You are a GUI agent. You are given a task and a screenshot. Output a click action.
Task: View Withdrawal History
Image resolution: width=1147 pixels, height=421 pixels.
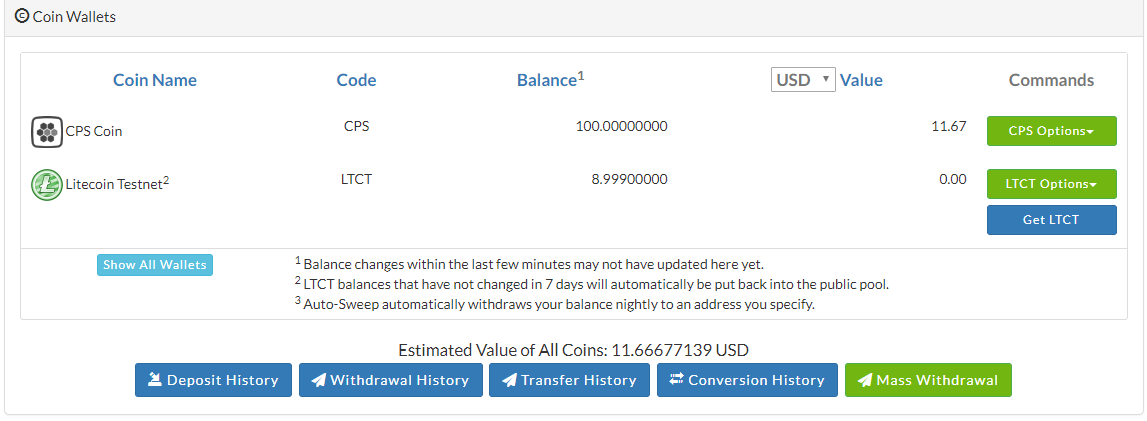point(390,380)
